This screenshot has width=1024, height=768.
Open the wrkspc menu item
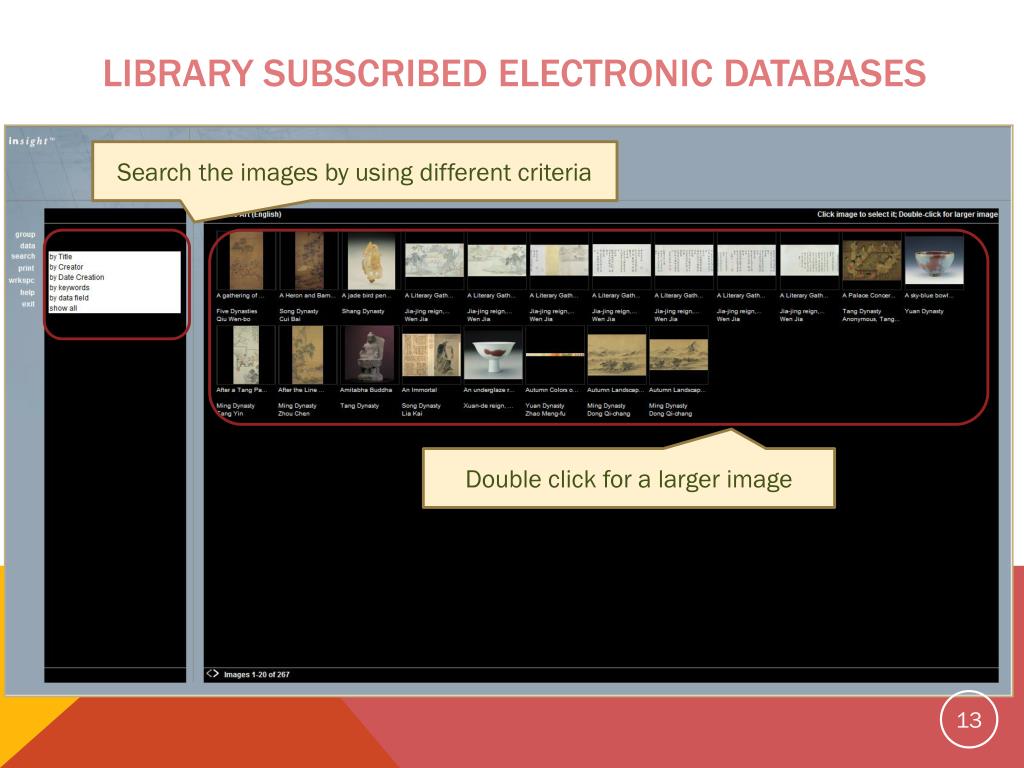pos(22,280)
